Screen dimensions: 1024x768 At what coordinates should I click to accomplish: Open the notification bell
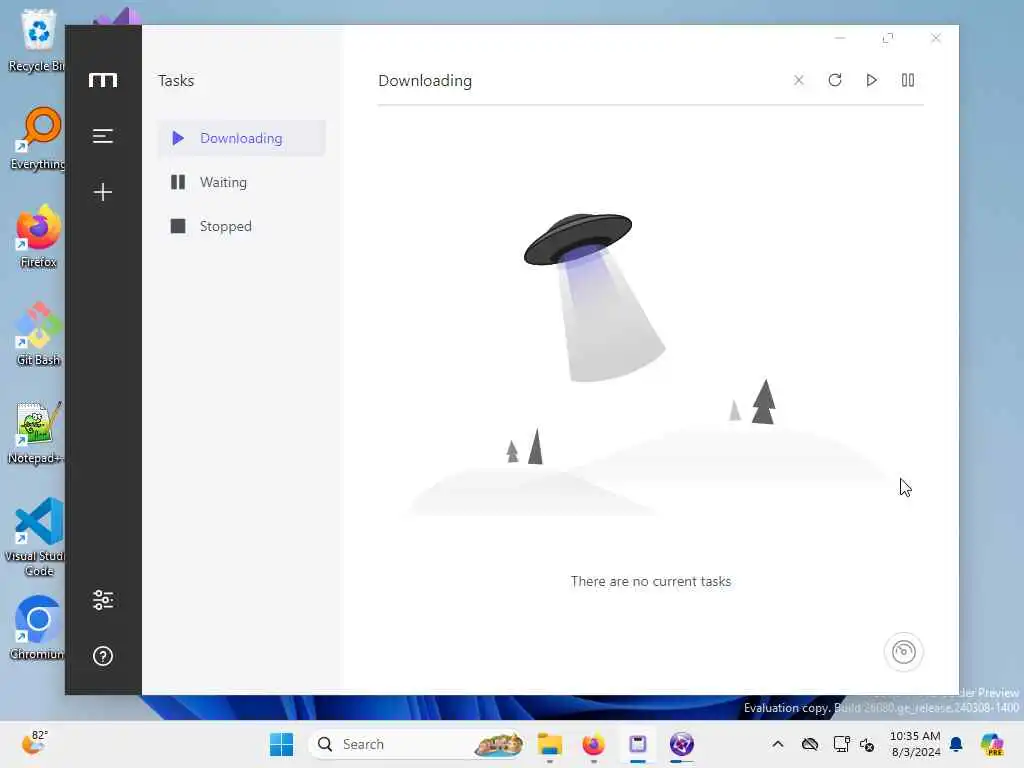pyautogui.click(x=956, y=744)
